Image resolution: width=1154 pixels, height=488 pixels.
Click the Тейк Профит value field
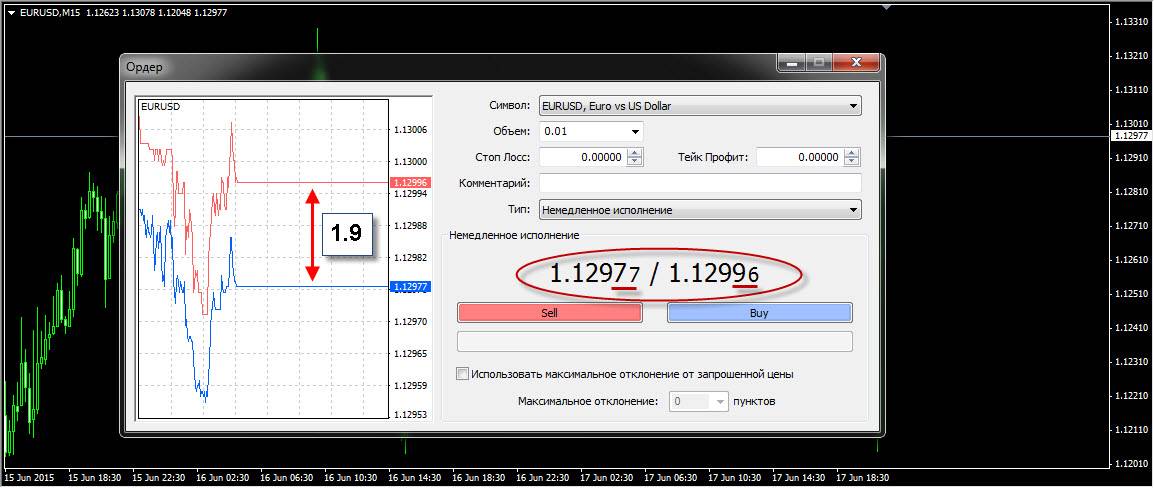pyautogui.click(x=800, y=157)
